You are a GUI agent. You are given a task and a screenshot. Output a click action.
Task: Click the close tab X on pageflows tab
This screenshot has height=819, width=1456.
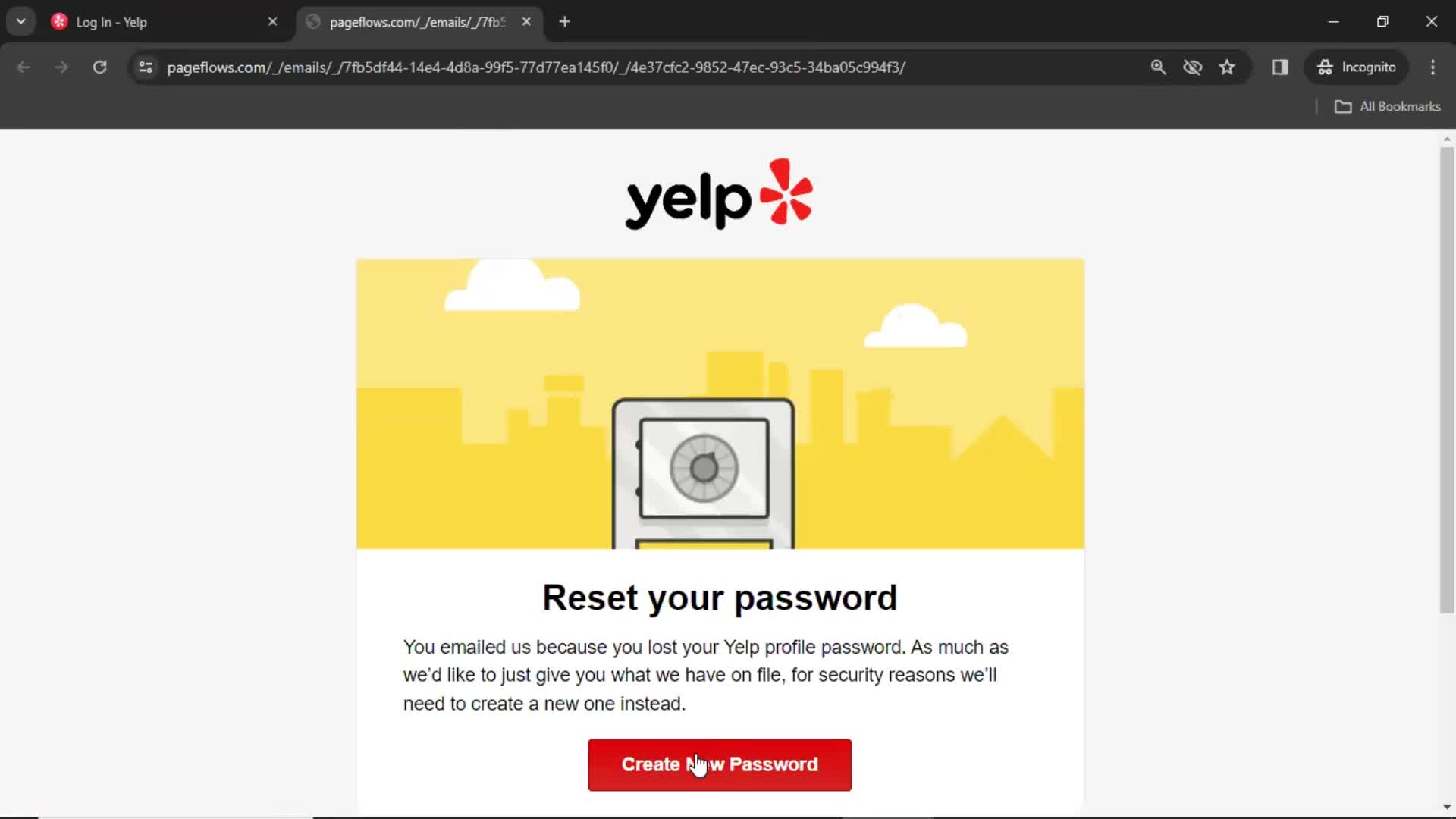[527, 21]
